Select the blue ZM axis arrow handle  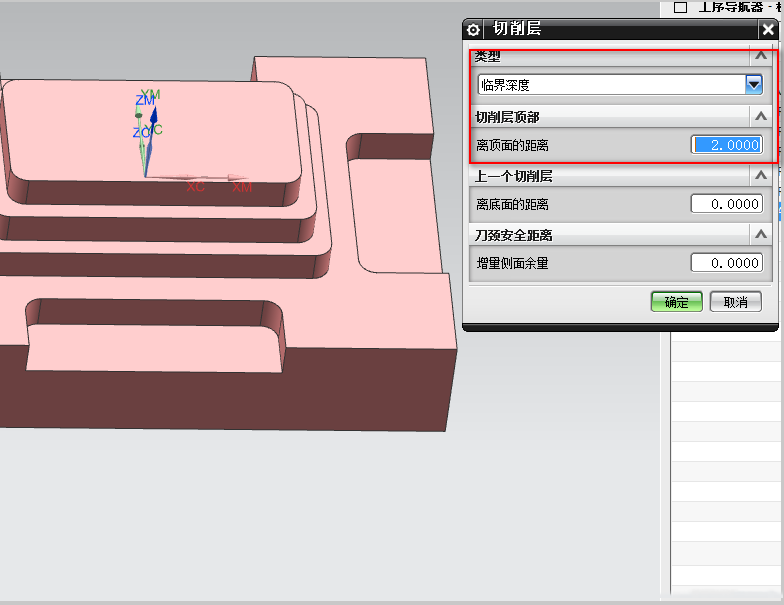pos(154,113)
